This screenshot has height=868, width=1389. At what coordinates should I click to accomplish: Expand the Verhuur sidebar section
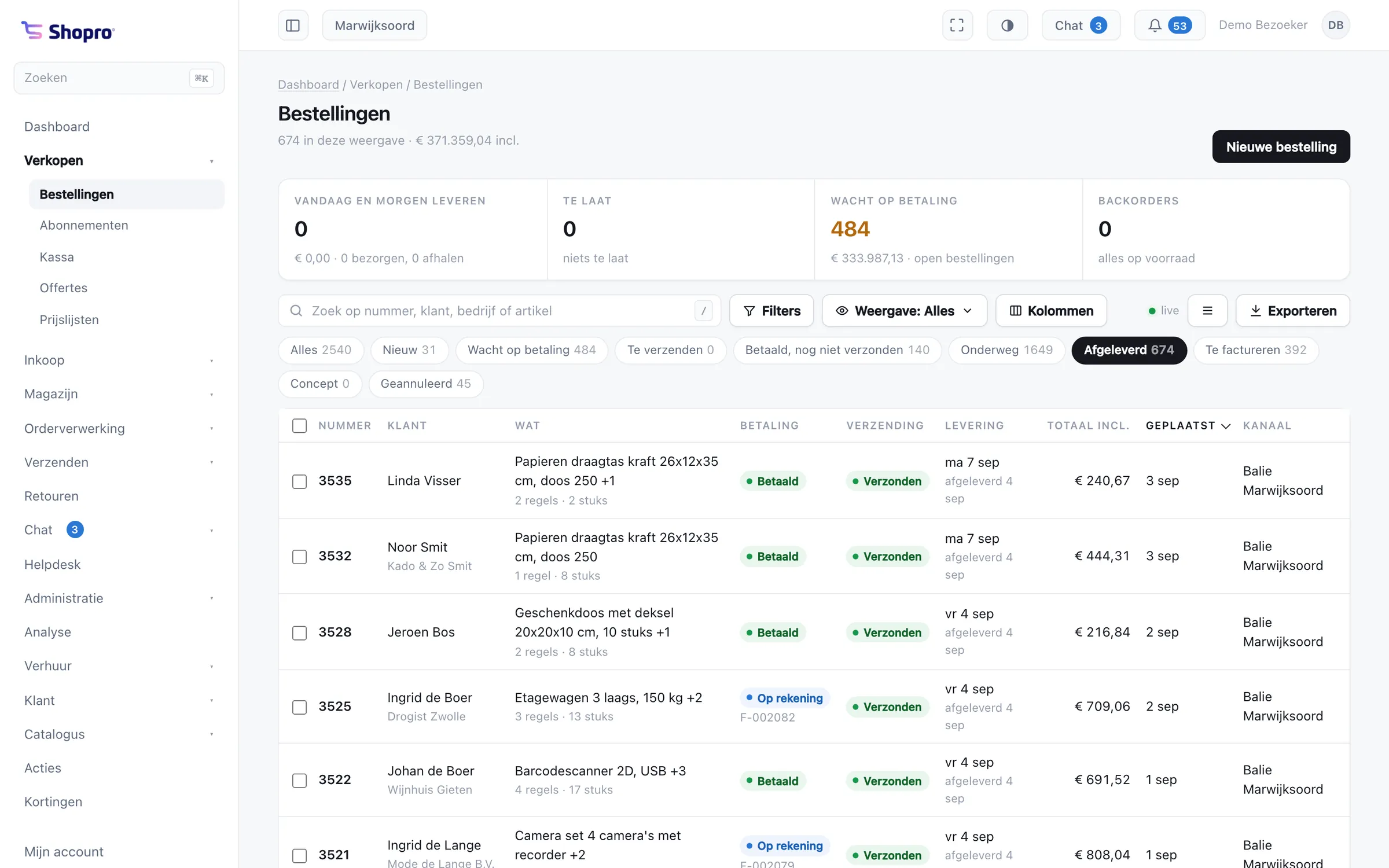[119, 666]
